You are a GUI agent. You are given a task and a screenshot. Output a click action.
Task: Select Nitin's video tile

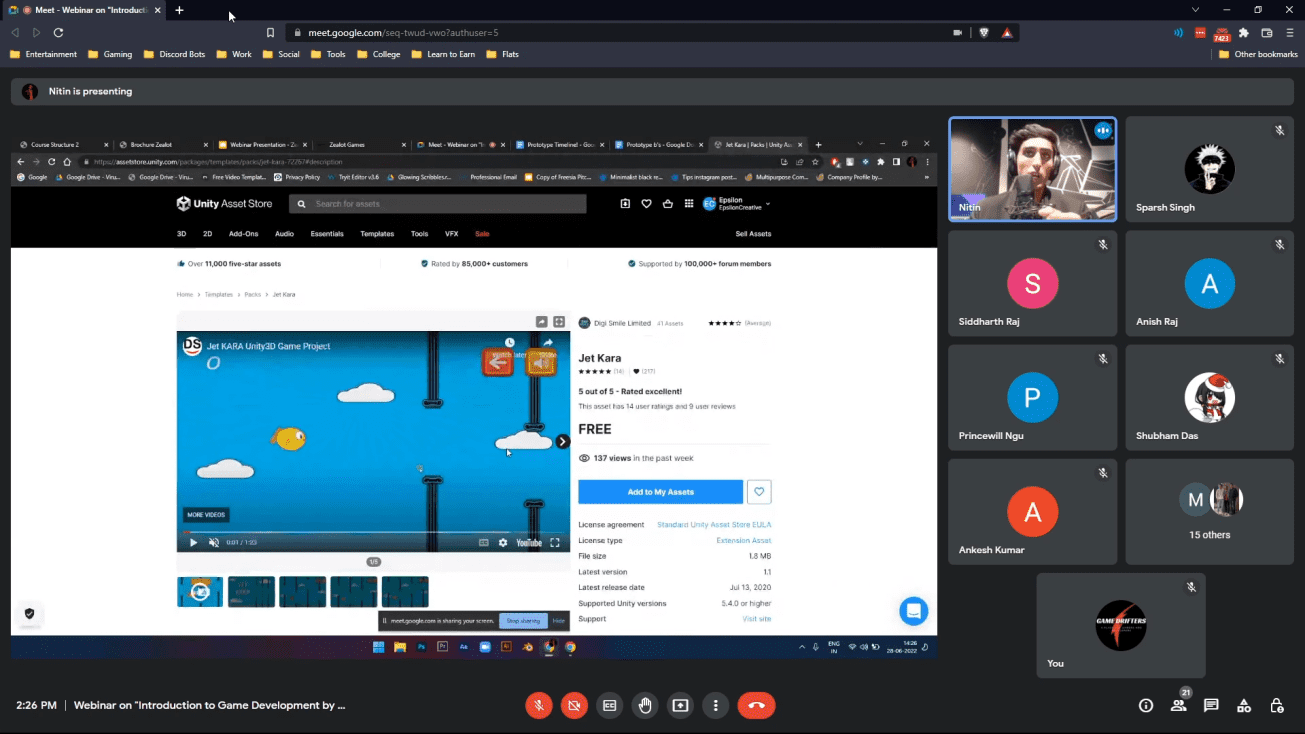coord(1033,169)
